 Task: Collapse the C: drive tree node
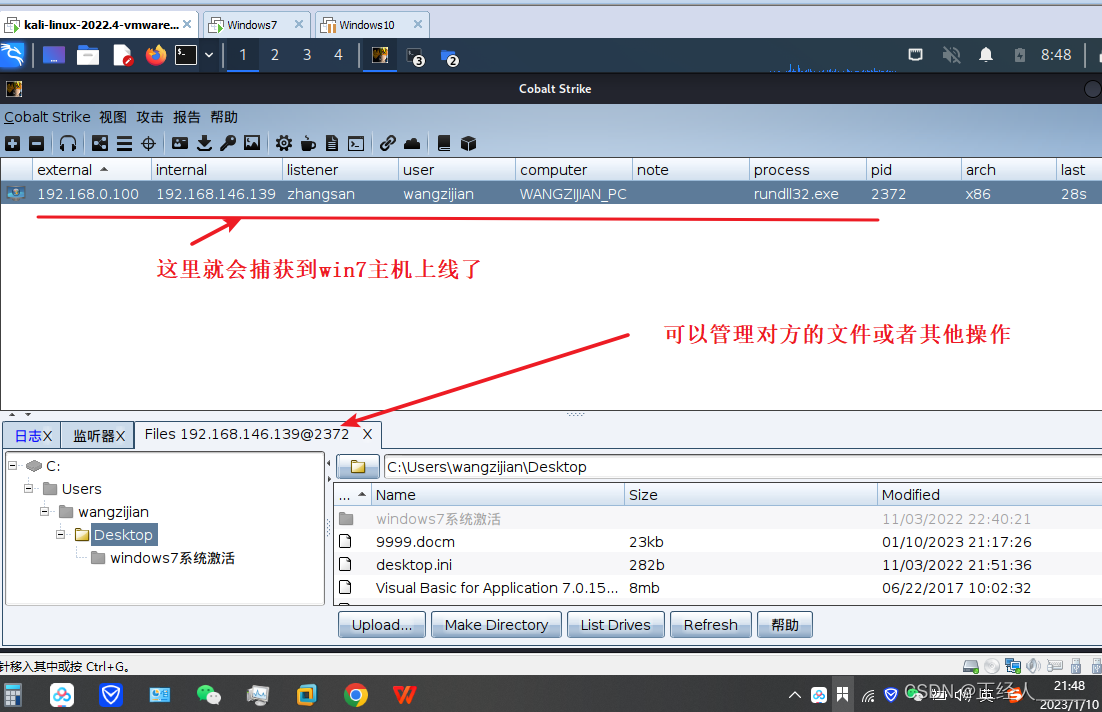(x=13, y=466)
